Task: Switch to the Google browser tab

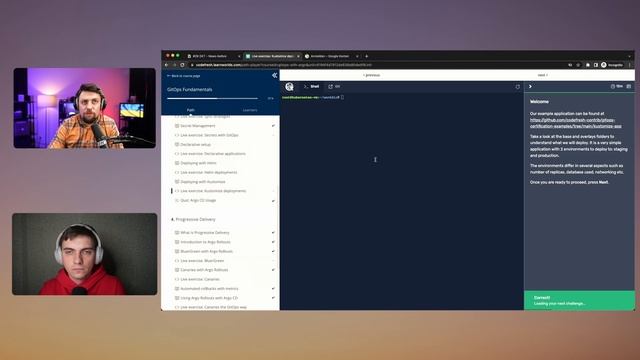Action: pos(331,56)
